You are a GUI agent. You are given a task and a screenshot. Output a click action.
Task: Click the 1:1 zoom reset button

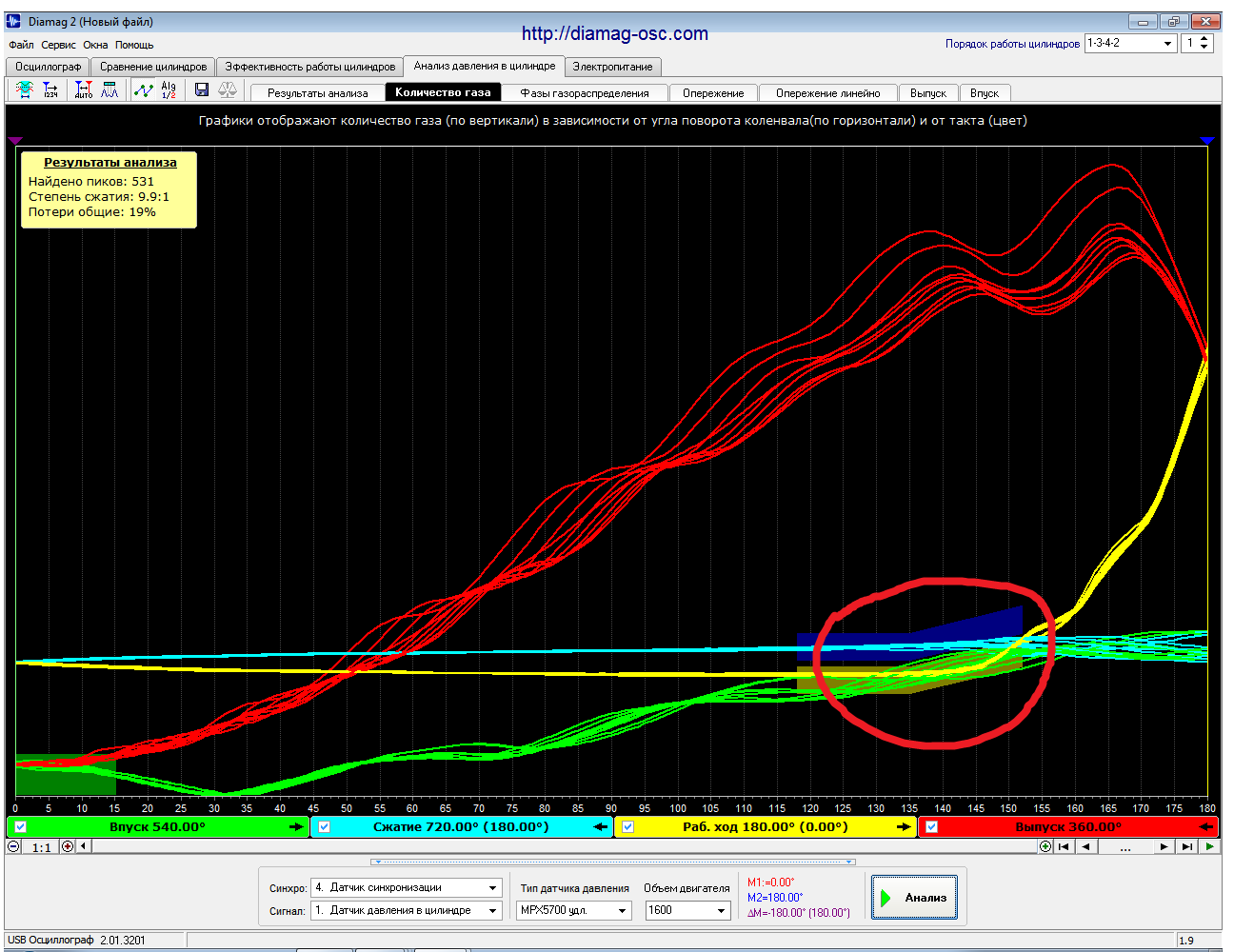point(42,847)
